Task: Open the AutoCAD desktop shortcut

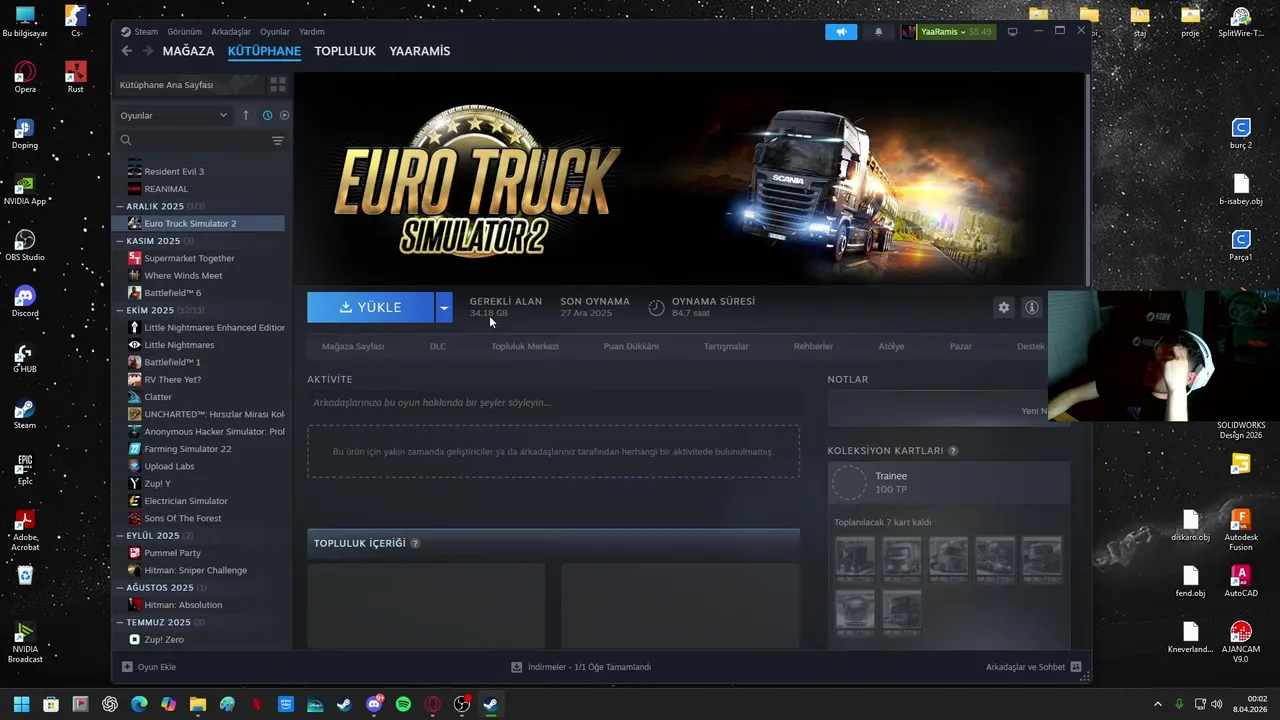Action: [1241, 581]
